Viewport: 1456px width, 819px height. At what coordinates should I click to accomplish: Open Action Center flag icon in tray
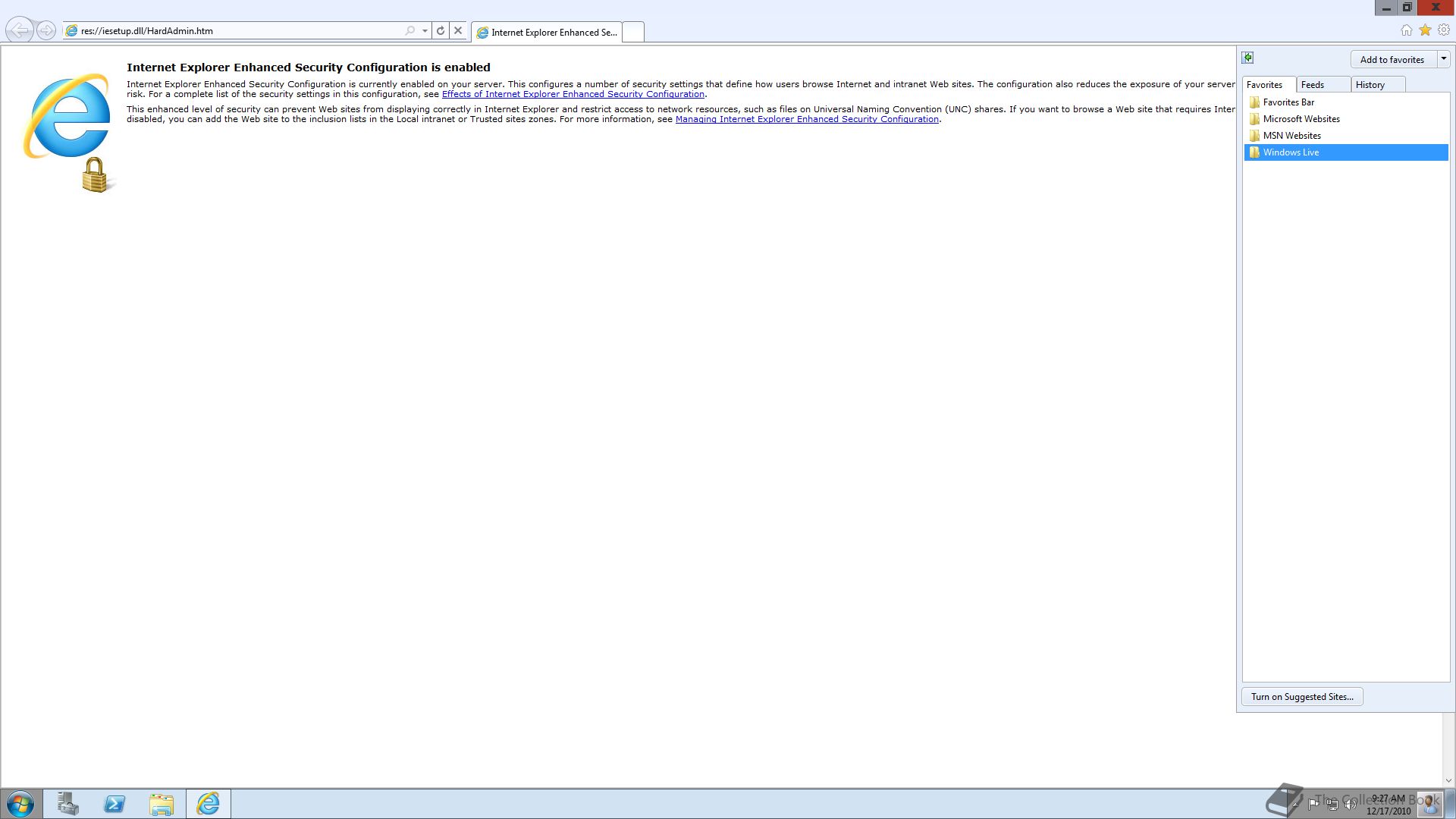click(x=1313, y=805)
